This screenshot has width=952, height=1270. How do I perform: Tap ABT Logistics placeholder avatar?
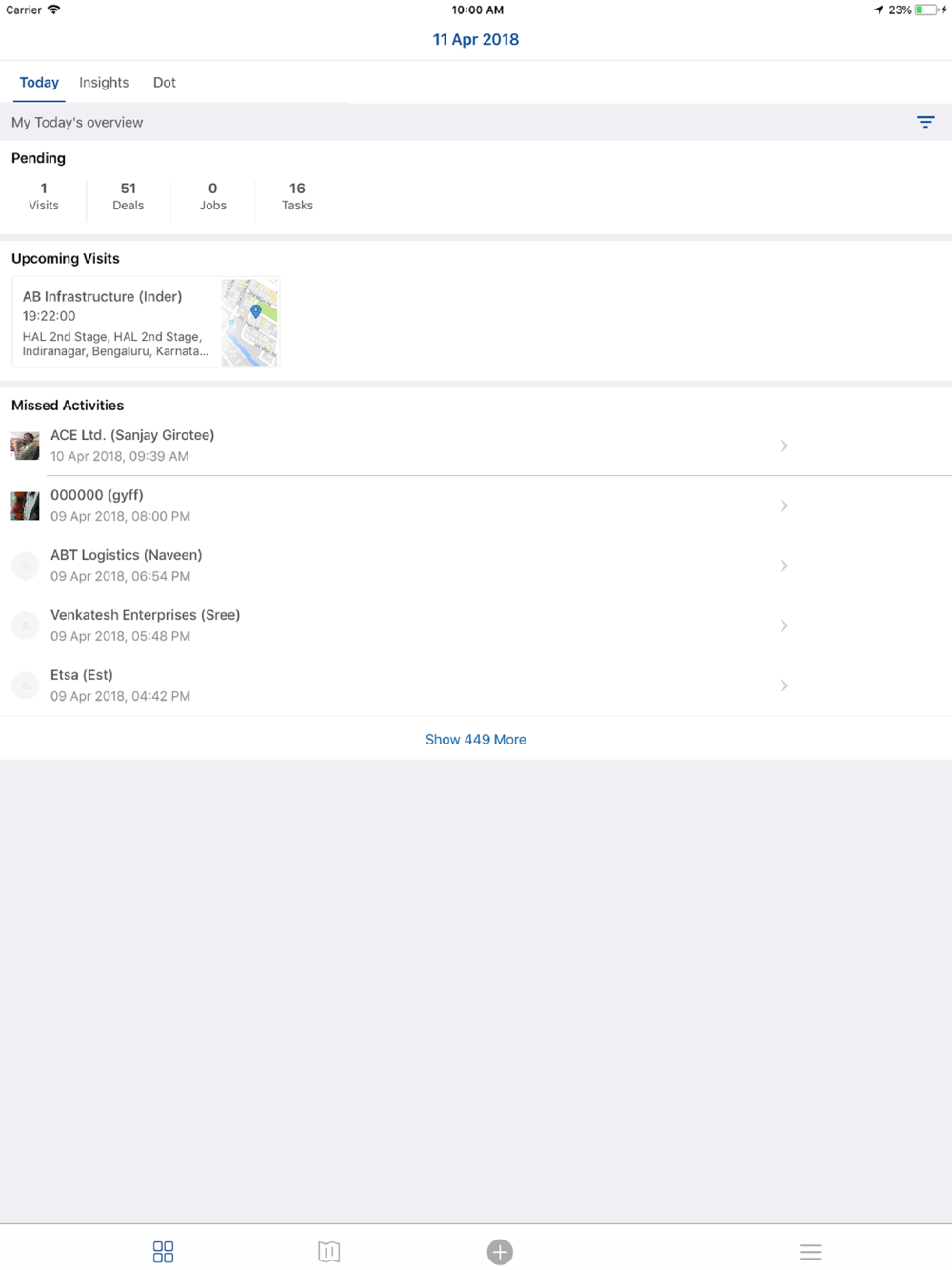point(26,566)
